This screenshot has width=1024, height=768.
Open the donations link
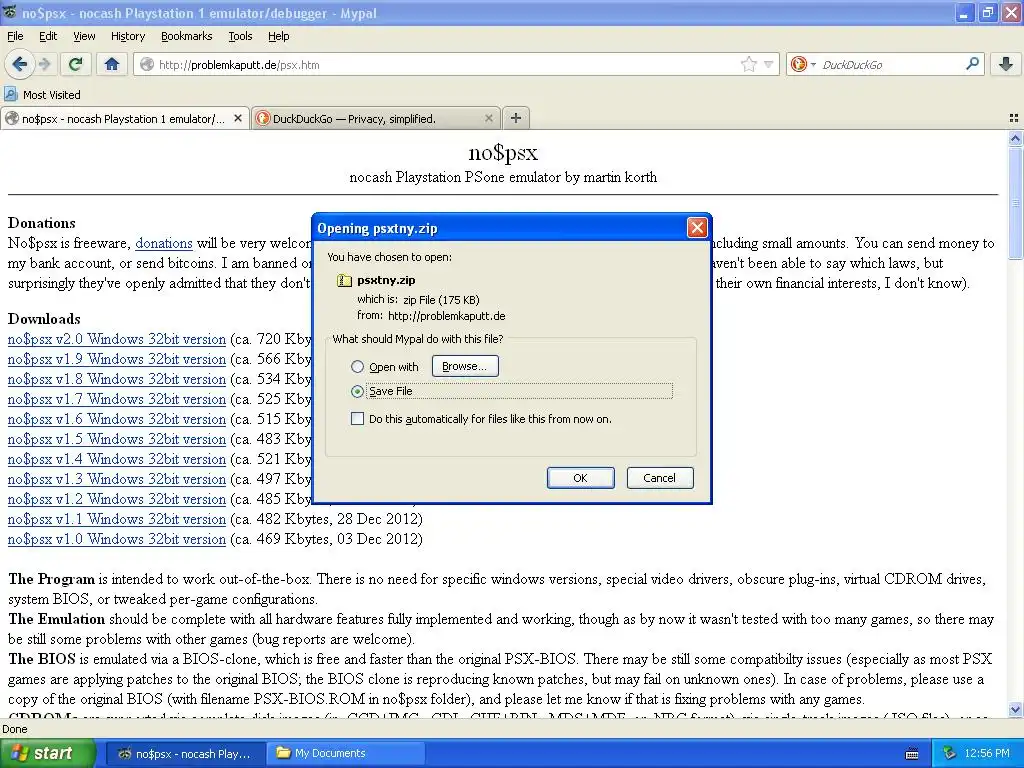(x=164, y=243)
